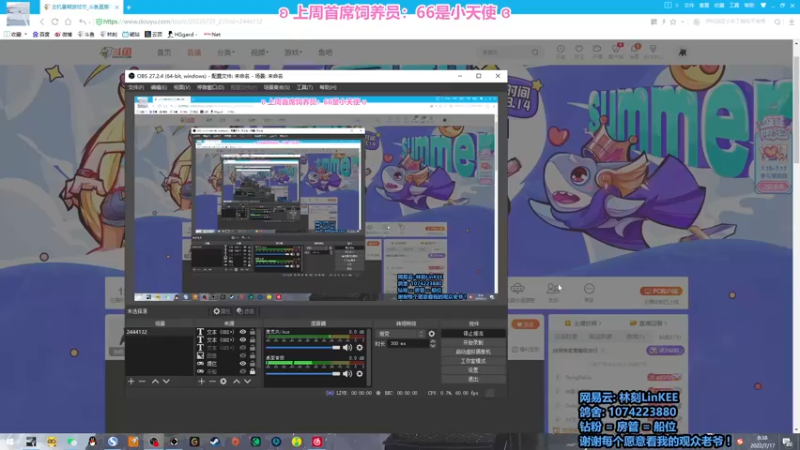
Task: Toggle visibility of first text source
Action: coord(243,332)
